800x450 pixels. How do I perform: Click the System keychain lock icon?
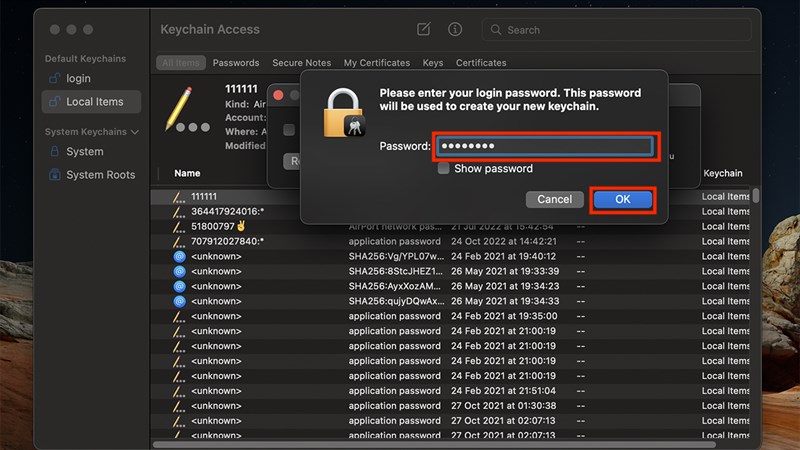(x=54, y=152)
